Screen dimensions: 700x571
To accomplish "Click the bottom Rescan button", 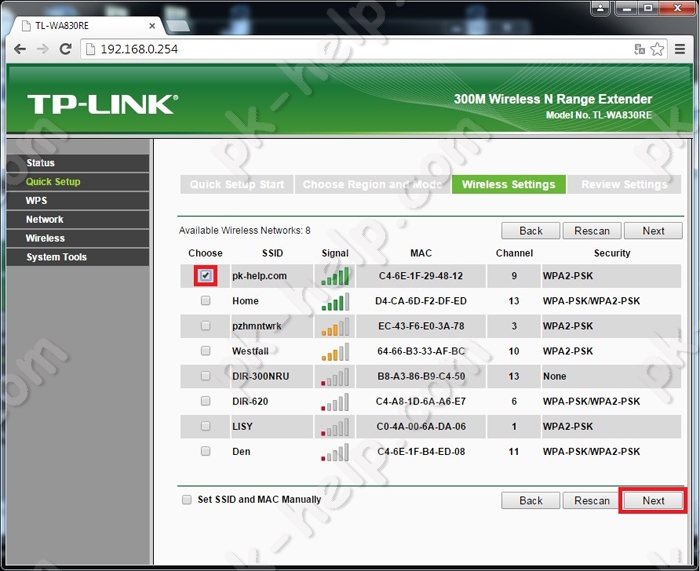I will pyautogui.click(x=592, y=500).
